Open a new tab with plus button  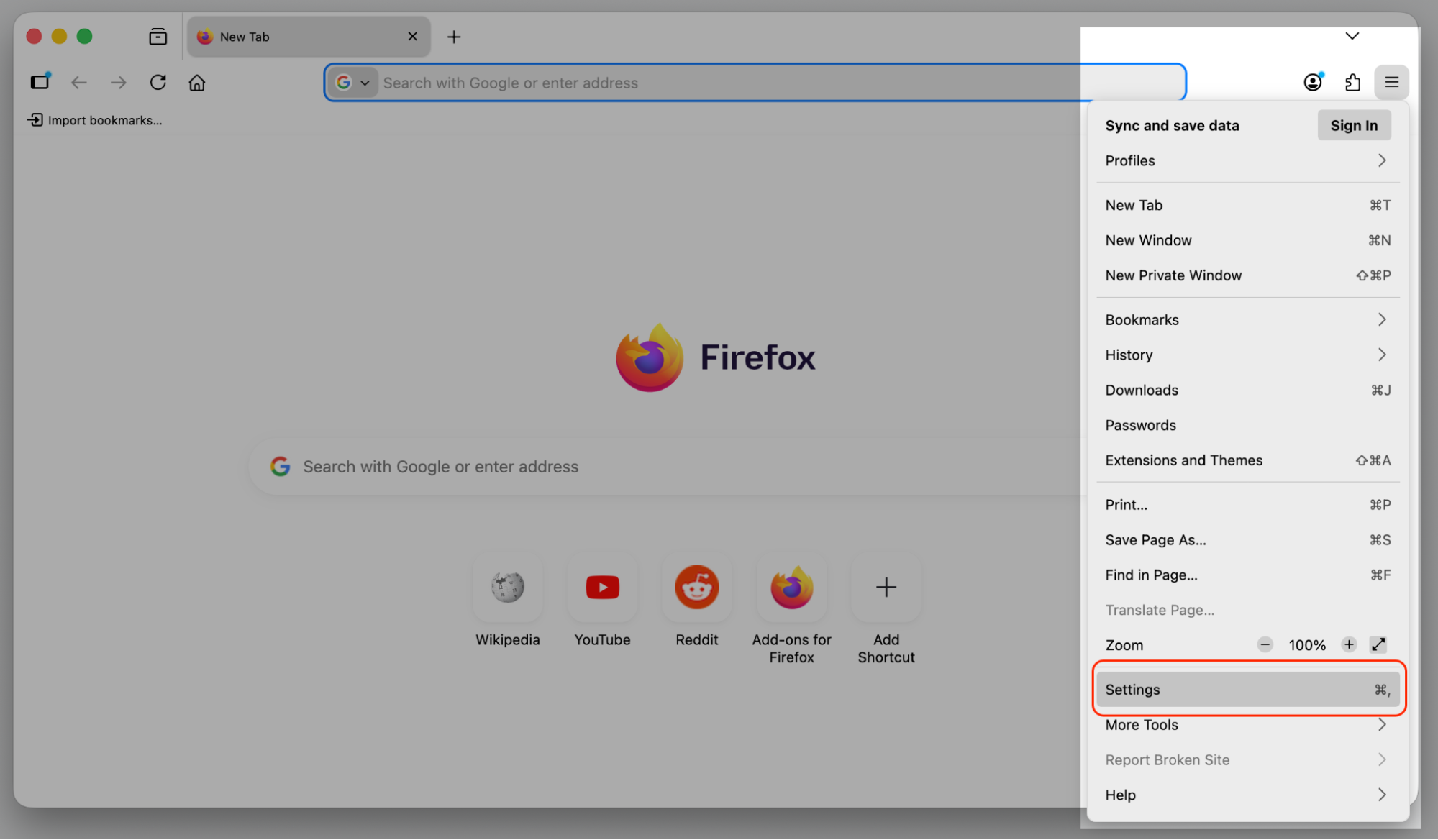coord(454,37)
